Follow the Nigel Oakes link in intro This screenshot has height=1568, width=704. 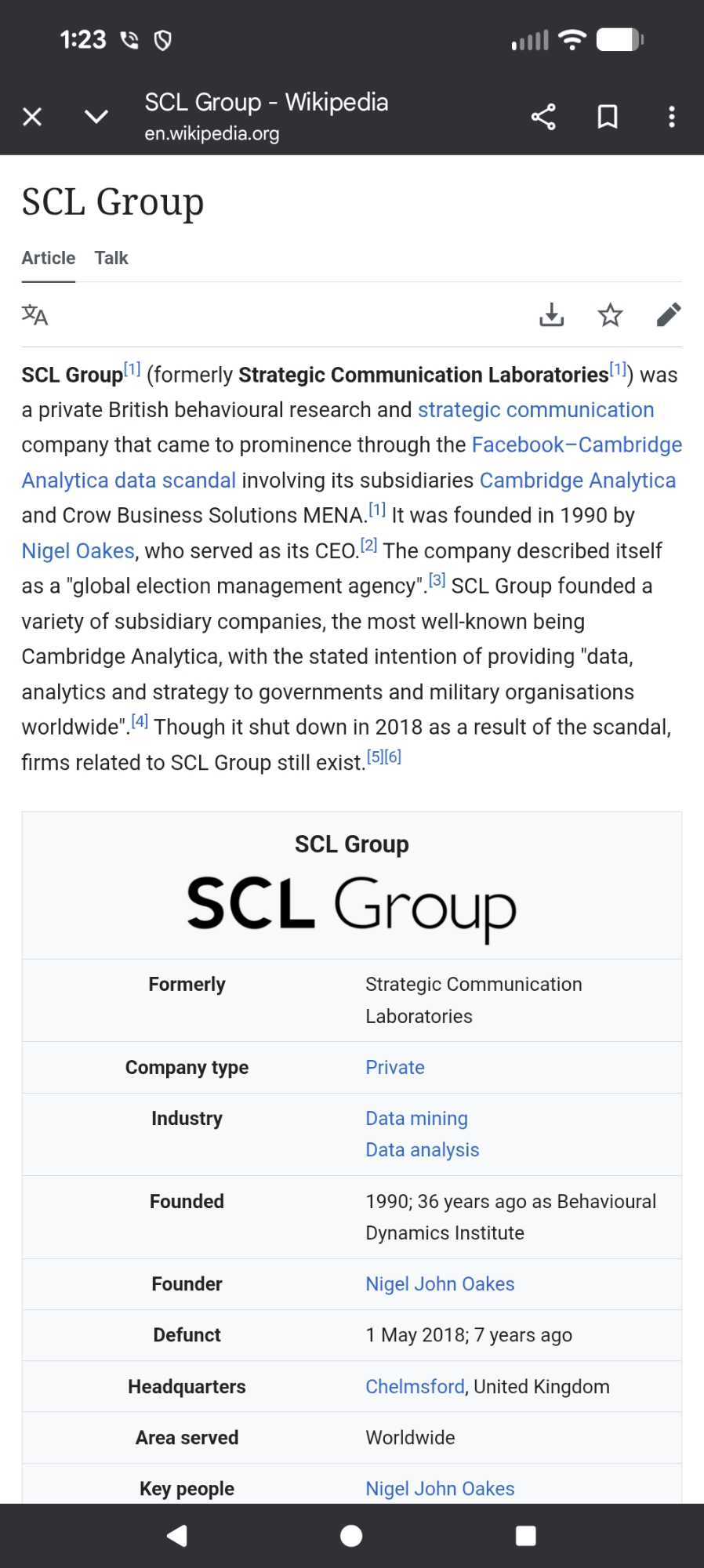pyautogui.click(x=78, y=551)
